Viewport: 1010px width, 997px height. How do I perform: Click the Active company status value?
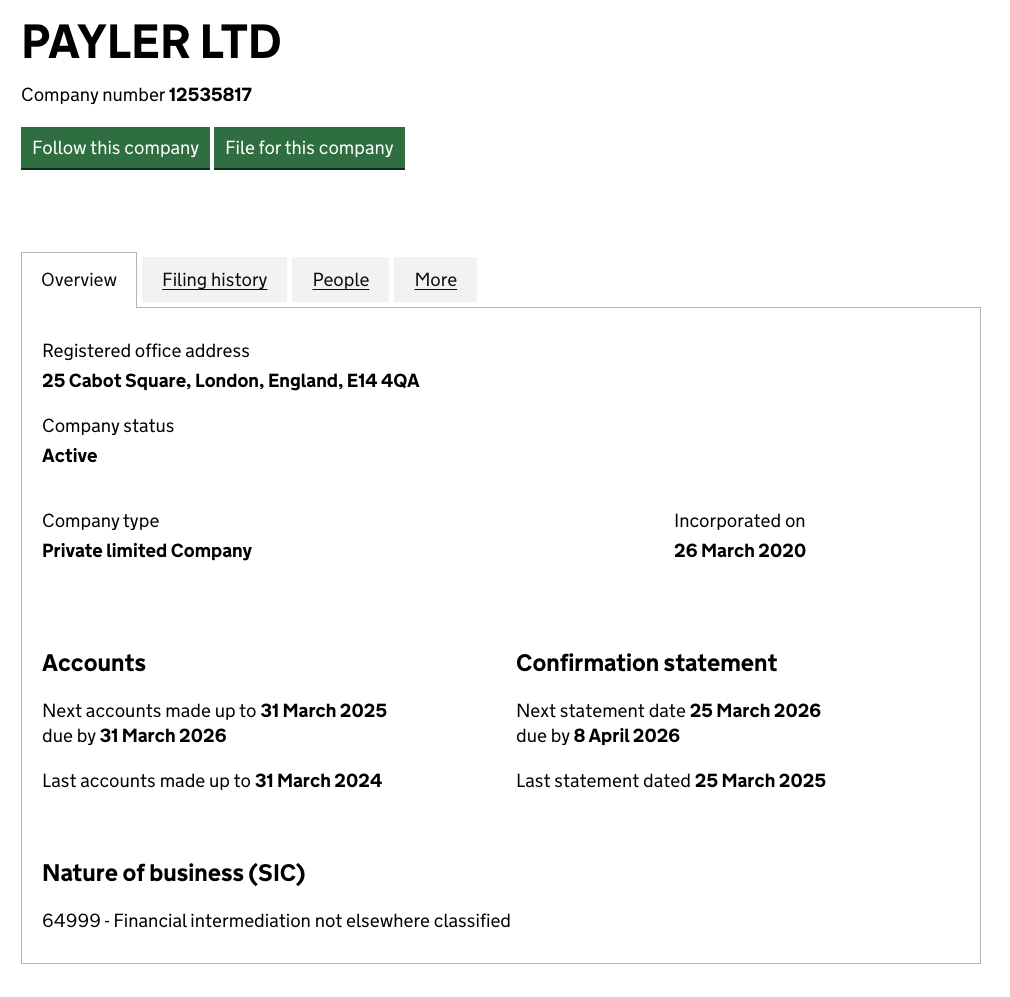70,456
